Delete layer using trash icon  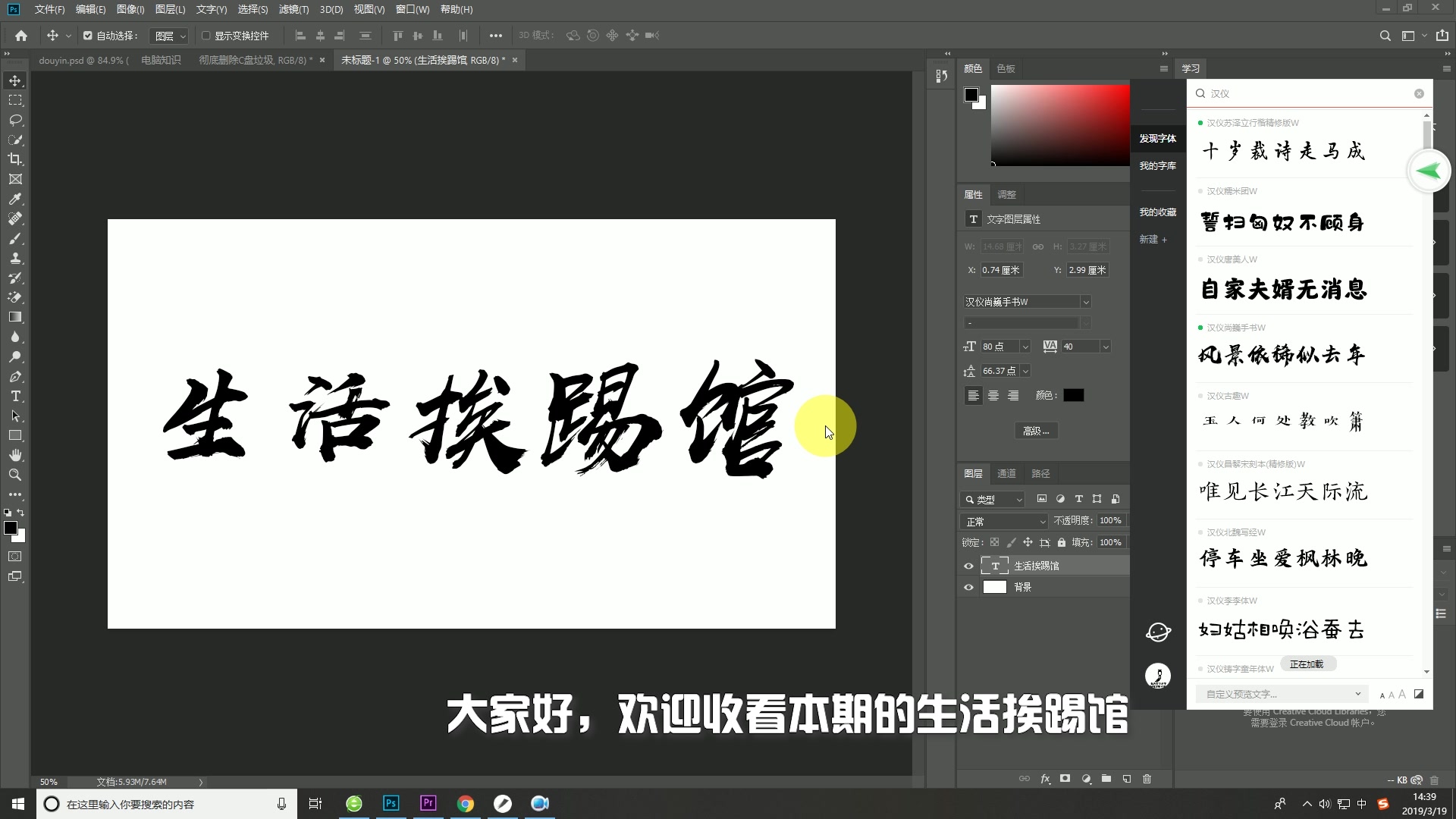(x=1147, y=779)
